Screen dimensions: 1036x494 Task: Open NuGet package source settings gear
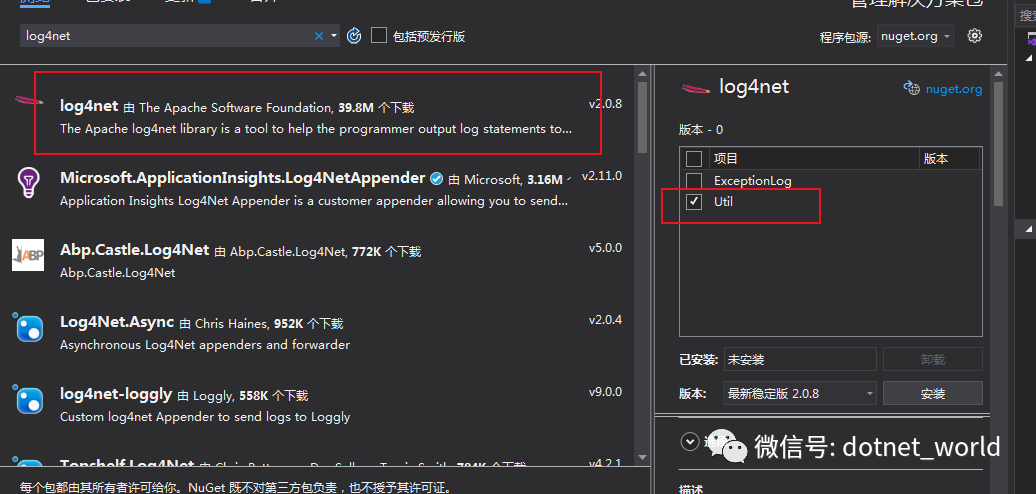coord(975,36)
